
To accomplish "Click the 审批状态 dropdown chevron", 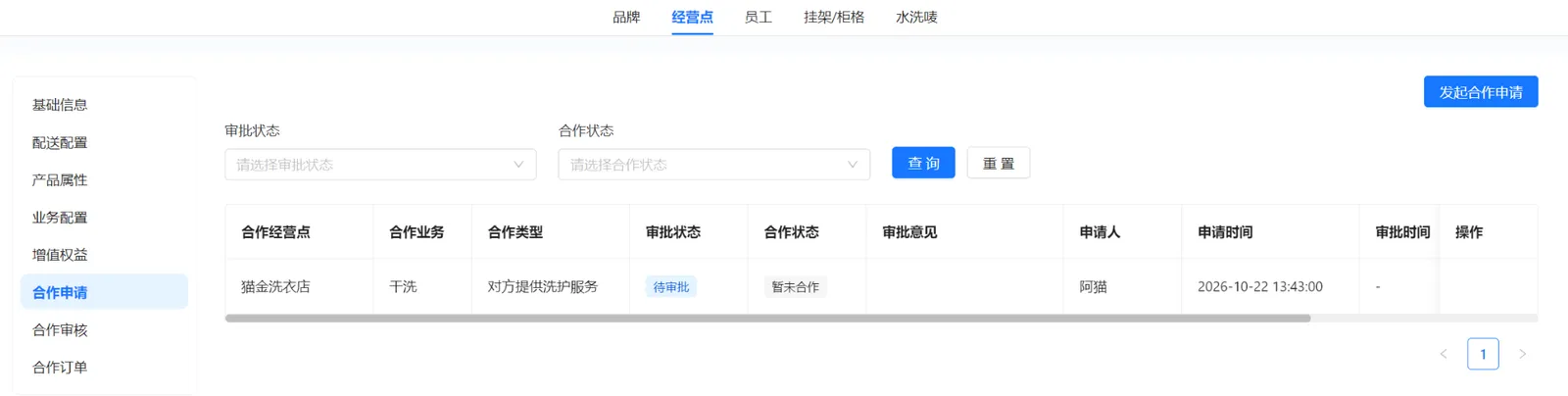I will 518,165.
